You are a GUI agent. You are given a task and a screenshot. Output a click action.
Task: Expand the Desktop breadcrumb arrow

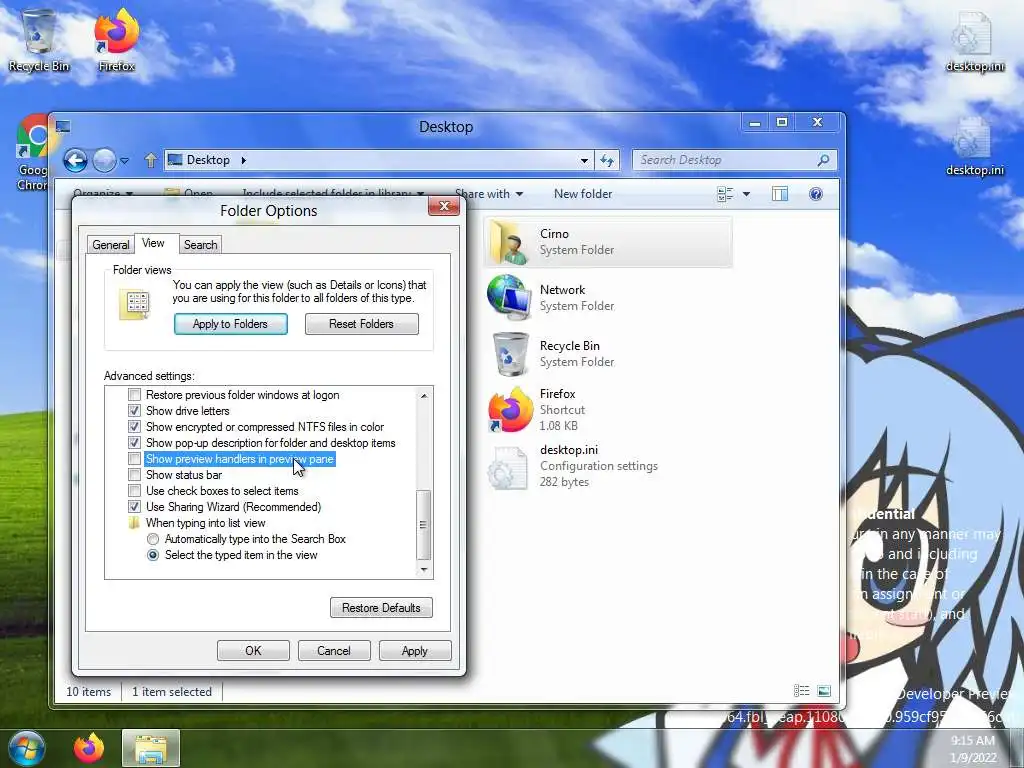pos(244,160)
